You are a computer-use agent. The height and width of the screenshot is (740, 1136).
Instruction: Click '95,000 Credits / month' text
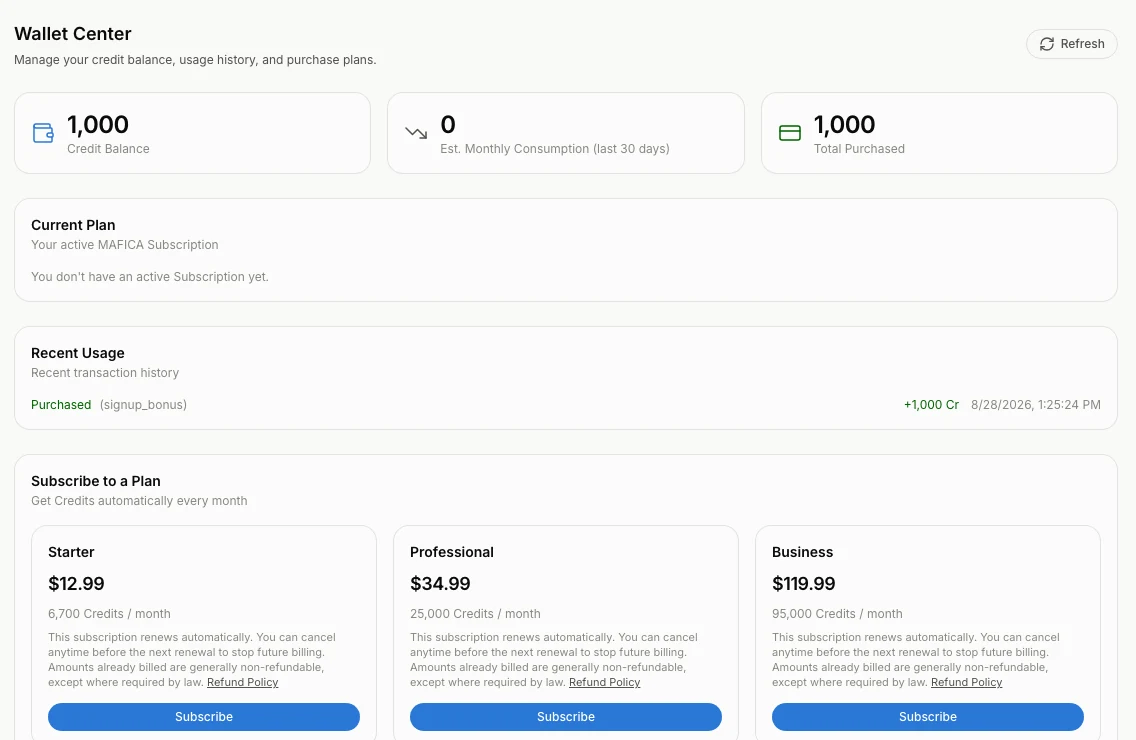click(x=837, y=614)
